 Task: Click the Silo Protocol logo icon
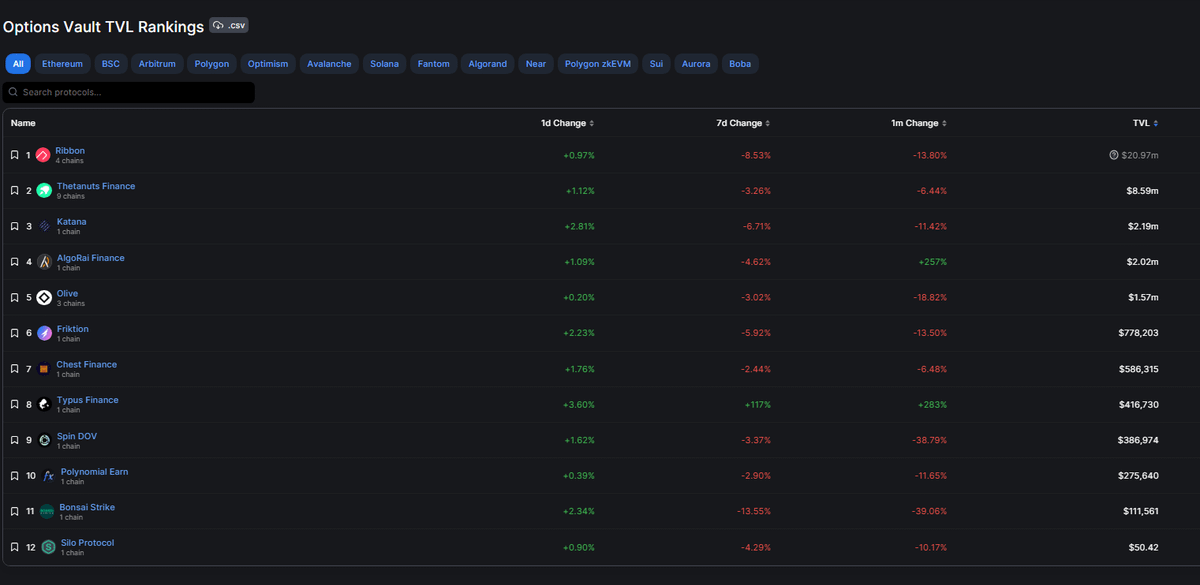tap(48, 547)
